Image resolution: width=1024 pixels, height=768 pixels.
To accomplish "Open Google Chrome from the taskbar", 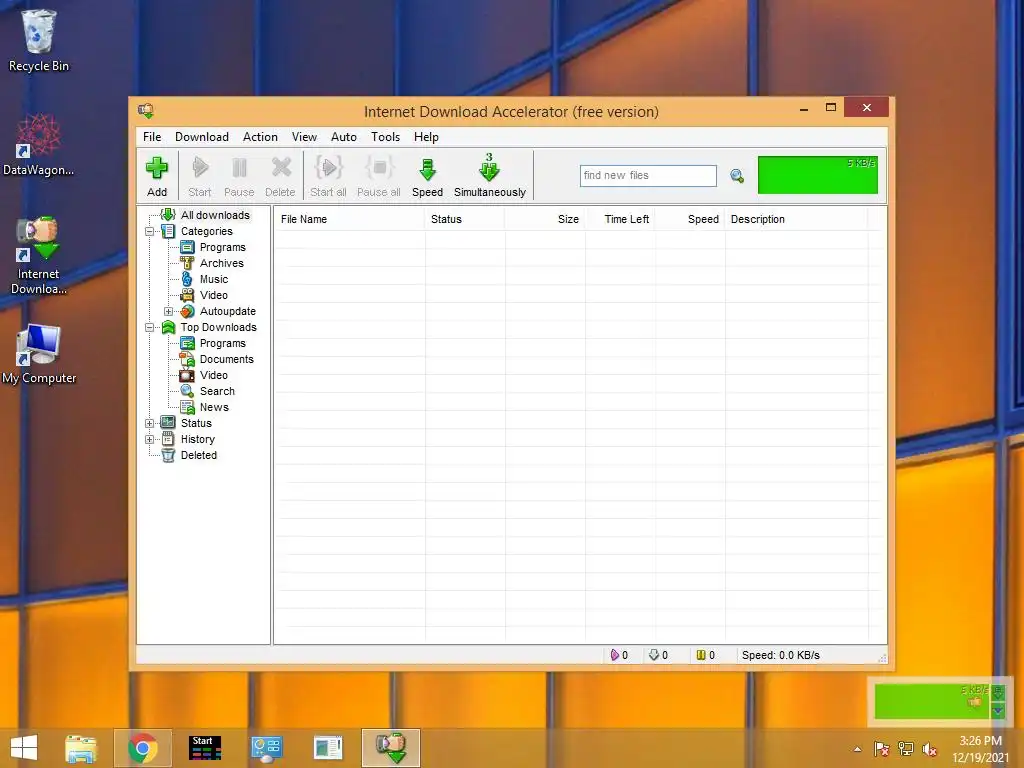I will 142,748.
